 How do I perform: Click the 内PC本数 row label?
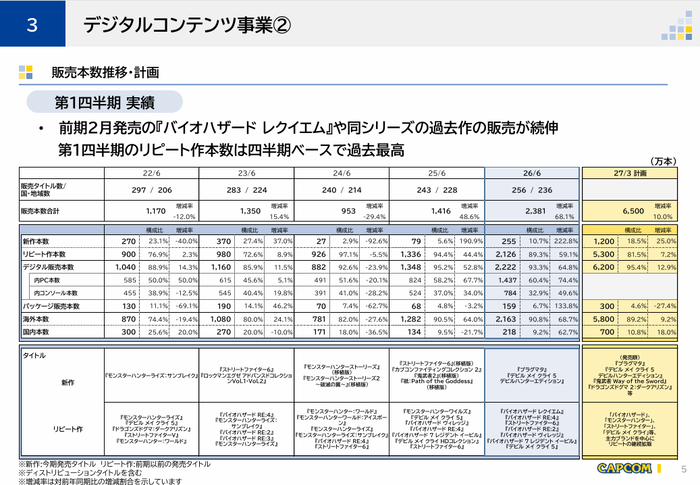coord(47,280)
